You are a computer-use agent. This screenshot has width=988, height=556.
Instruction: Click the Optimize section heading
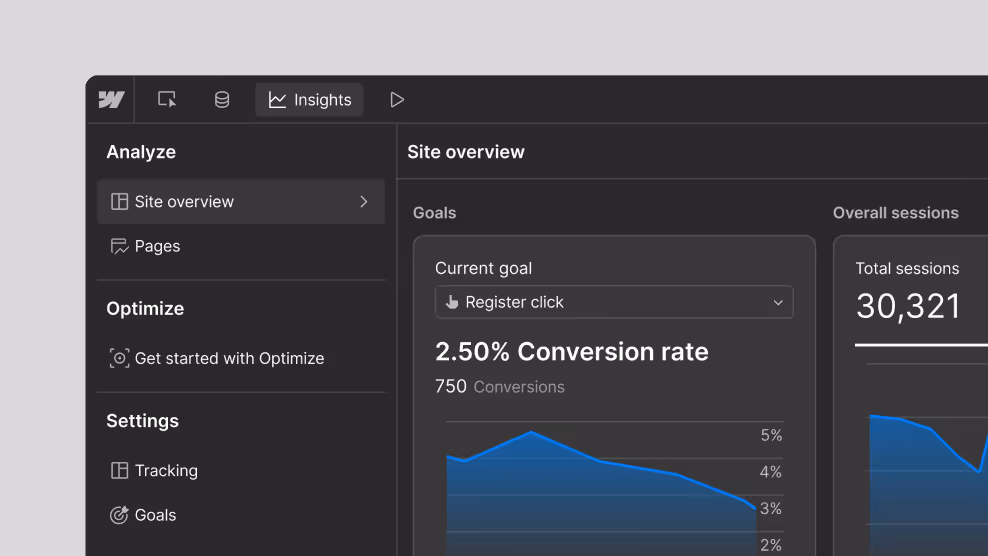(145, 308)
